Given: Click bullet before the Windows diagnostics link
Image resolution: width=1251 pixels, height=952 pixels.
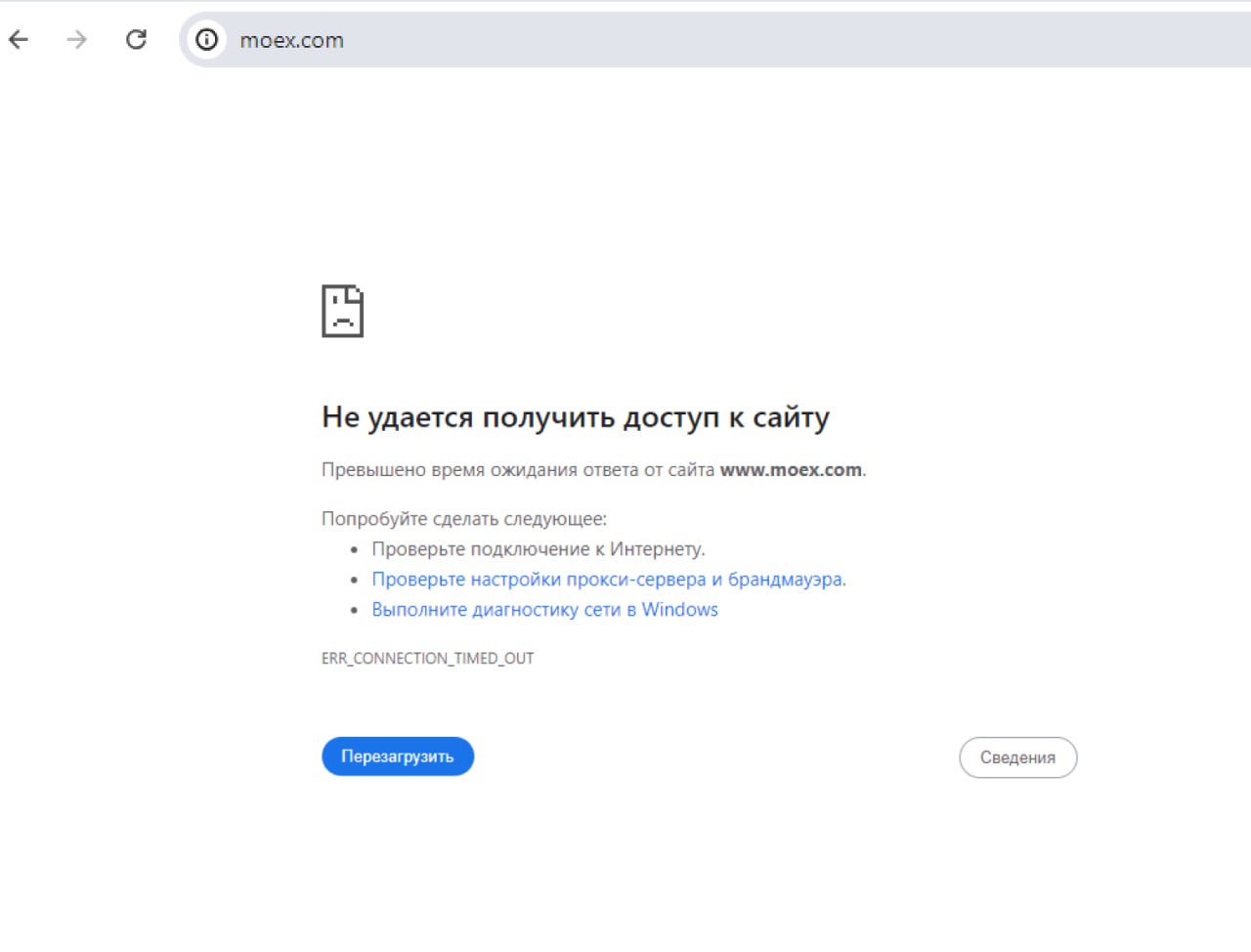Looking at the screenshot, I should click(355, 611).
